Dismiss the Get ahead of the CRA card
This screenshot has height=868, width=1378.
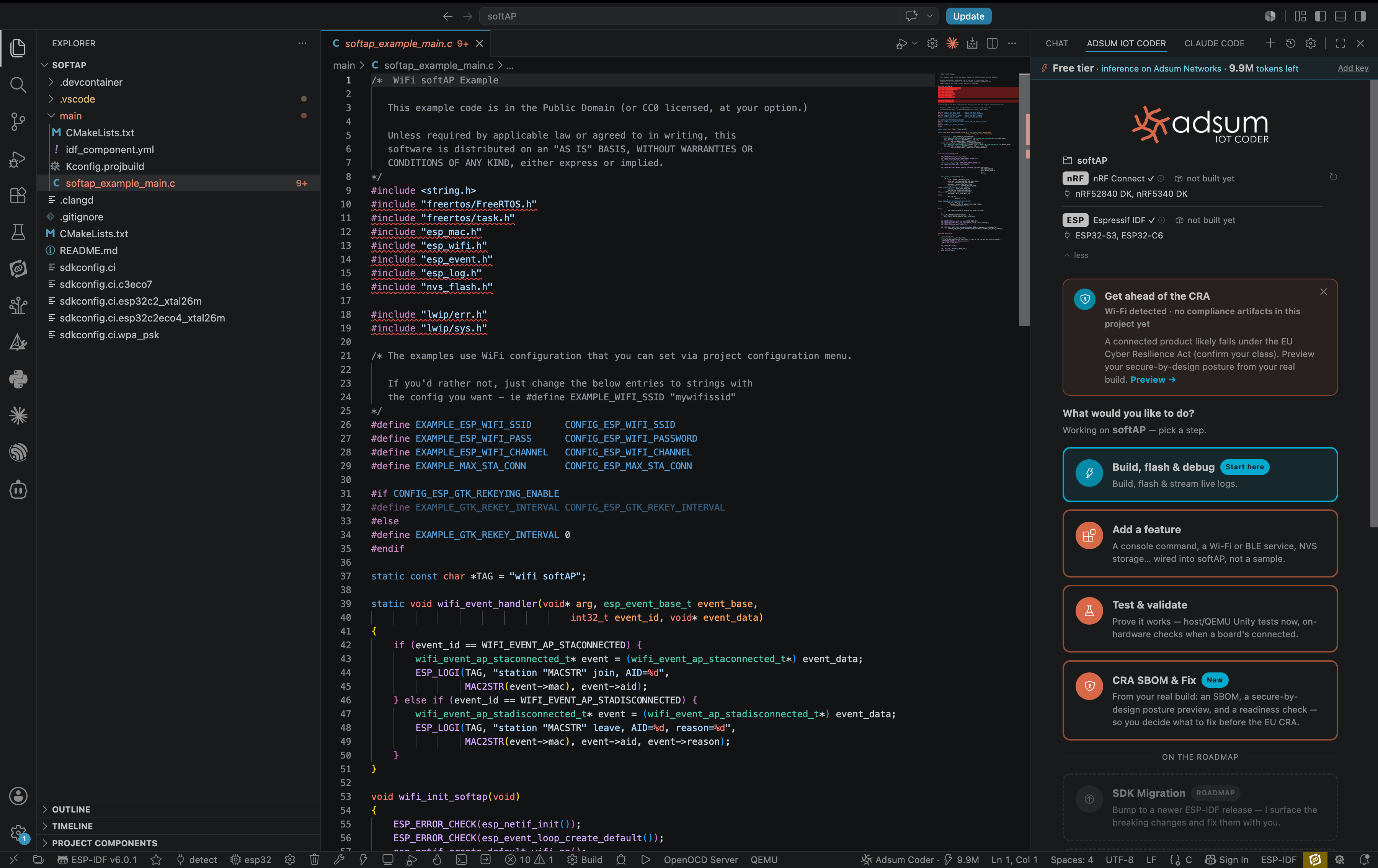(1324, 292)
